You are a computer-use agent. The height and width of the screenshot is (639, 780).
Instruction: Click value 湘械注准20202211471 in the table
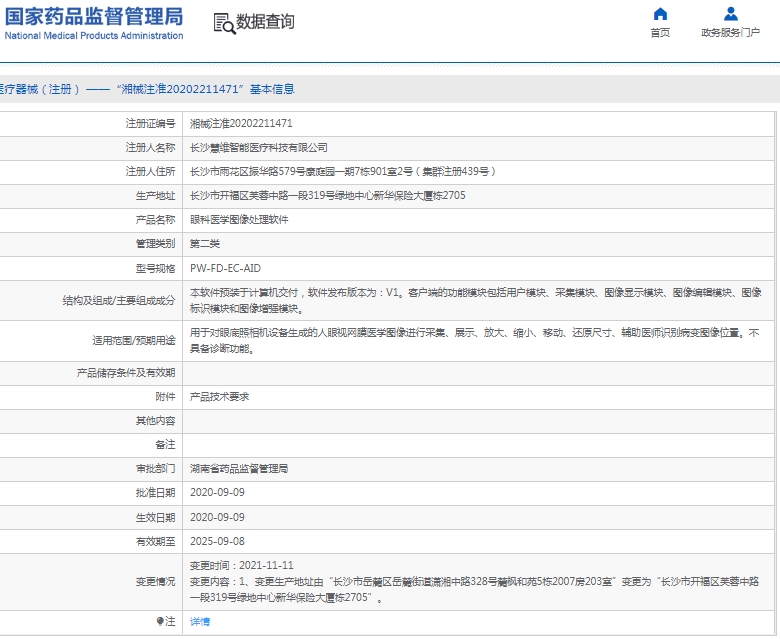coord(241,123)
